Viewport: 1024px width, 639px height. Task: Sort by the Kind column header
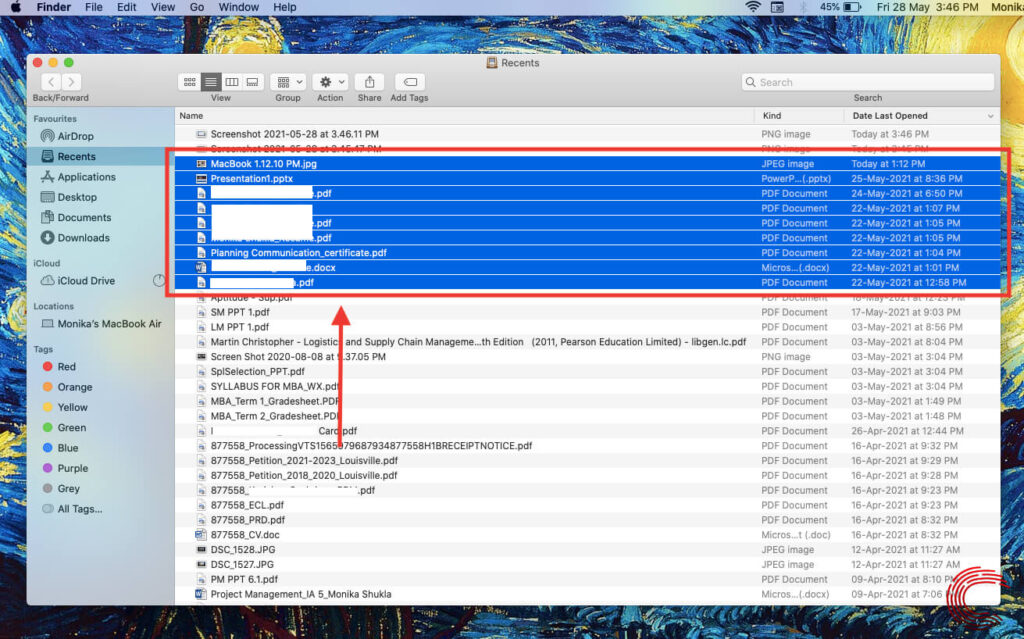(x=772, y=116)
